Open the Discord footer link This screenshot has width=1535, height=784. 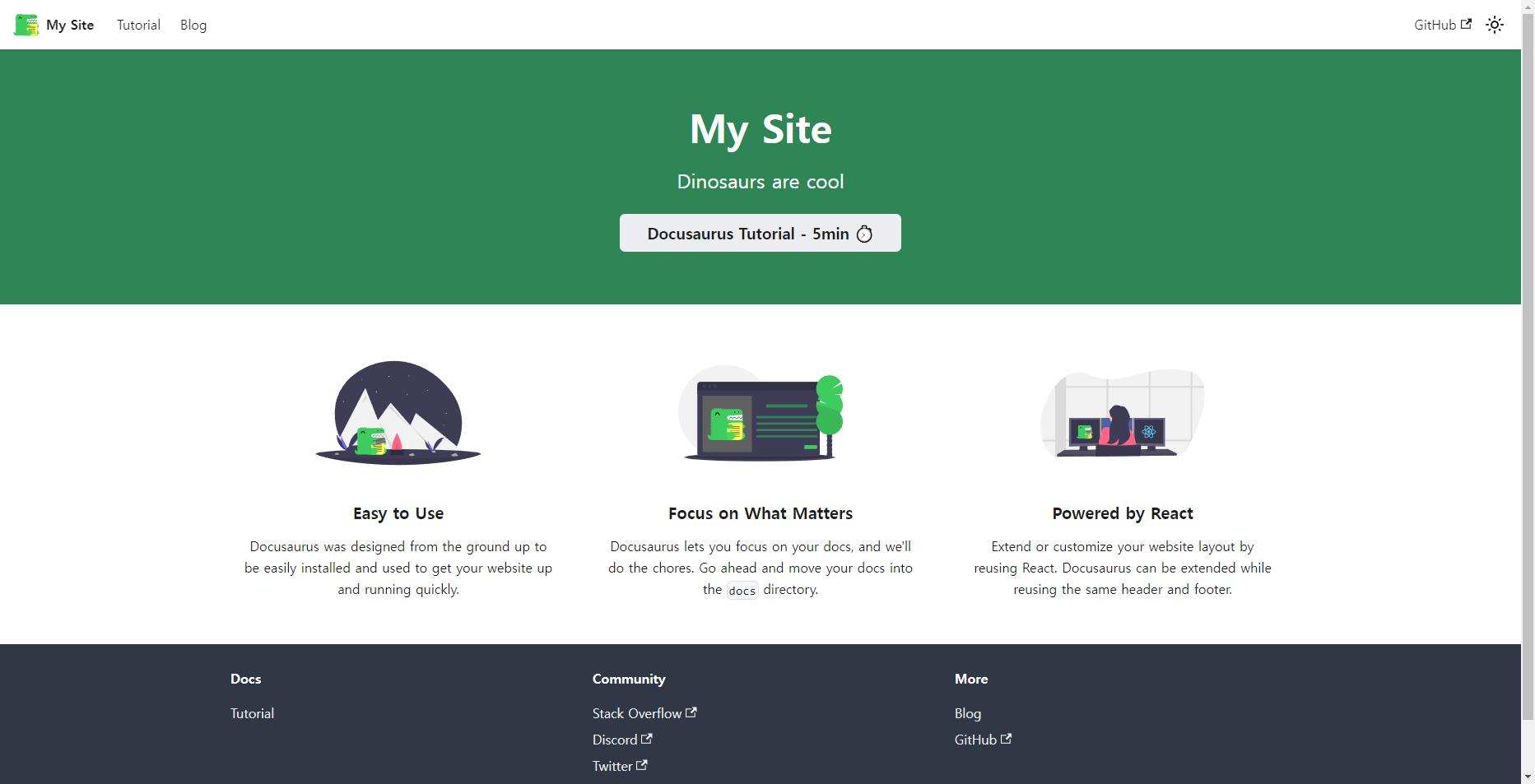pyautogui.click(x=622, y=740)
